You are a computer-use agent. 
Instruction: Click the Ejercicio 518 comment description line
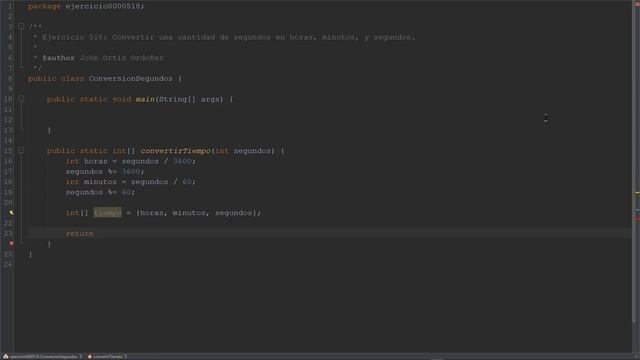pyautogui.click(x=229, y=37)
